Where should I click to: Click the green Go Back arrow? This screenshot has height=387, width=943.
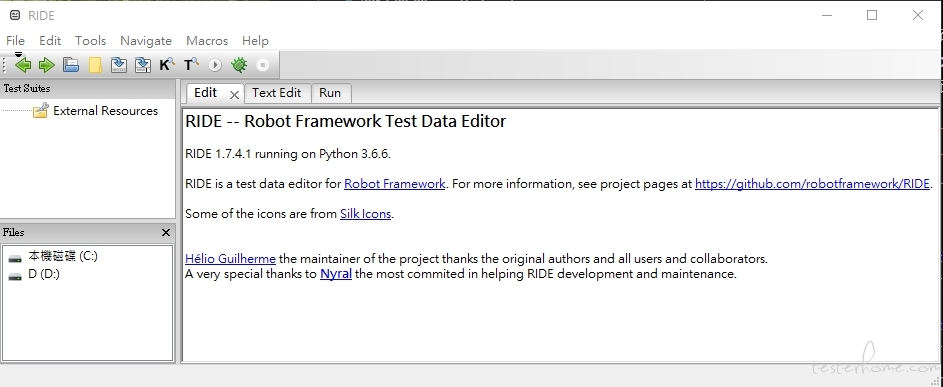23,64
